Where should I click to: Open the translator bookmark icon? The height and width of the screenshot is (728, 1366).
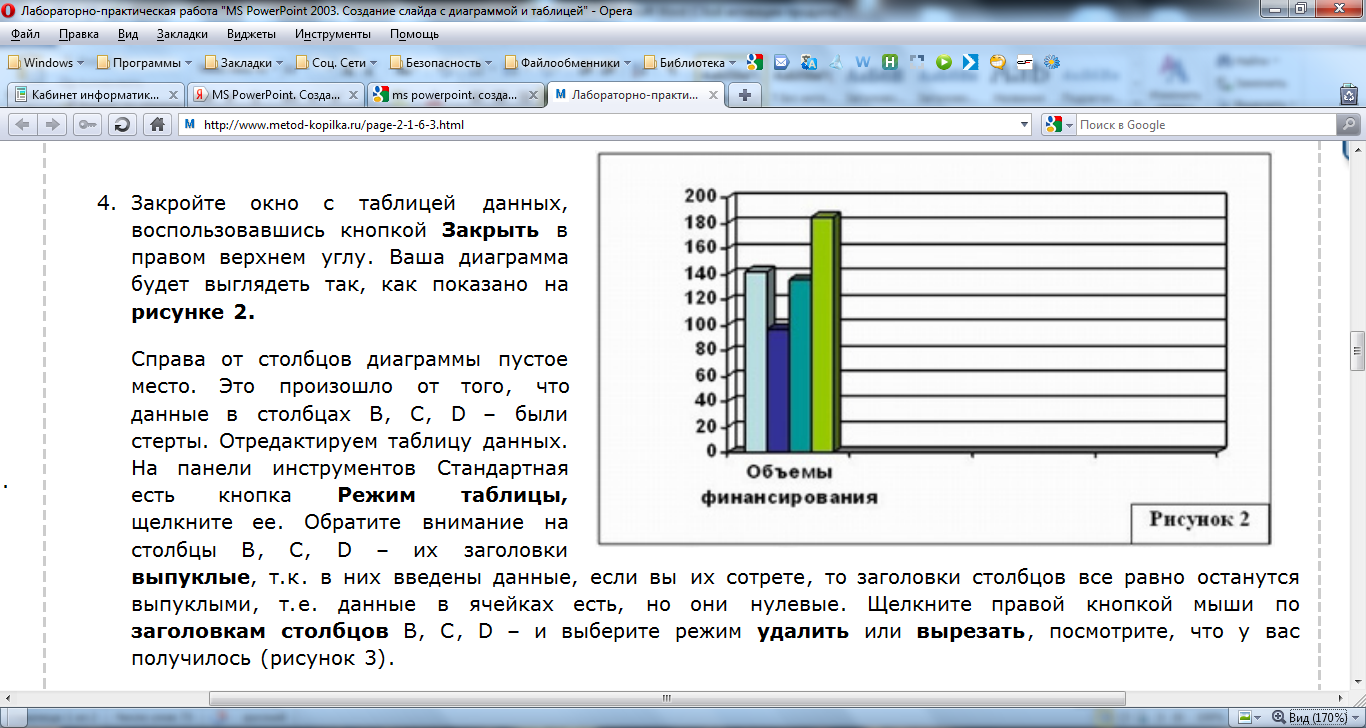(x=809, y=62)
